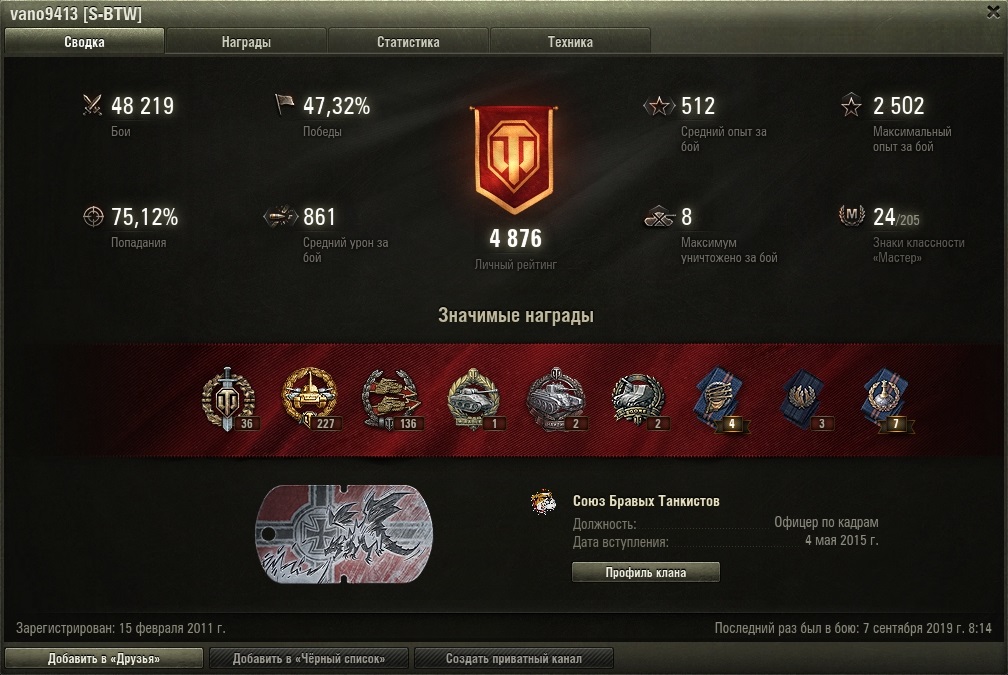Select the Сводка tab
1008x675 pixels.
point(84,42)
